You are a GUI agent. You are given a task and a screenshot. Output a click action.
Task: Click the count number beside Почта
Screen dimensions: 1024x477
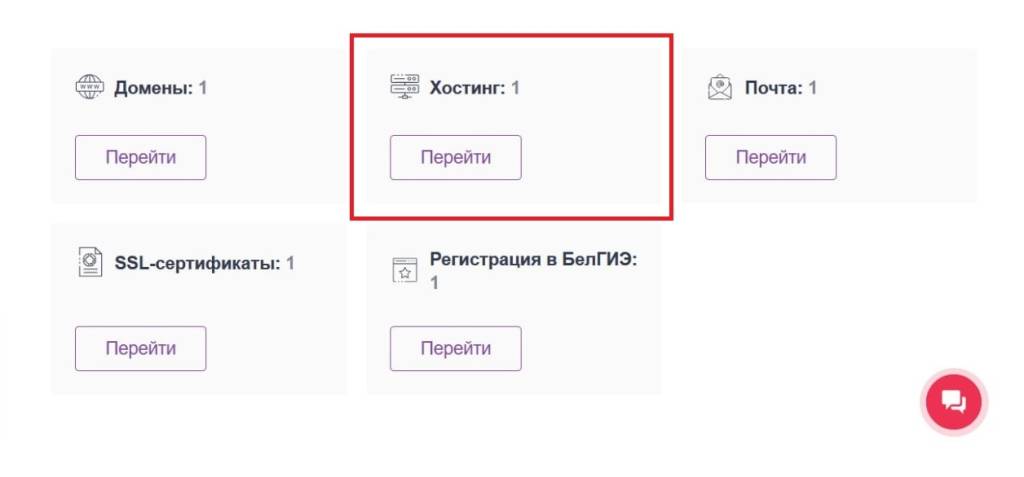pyautogui.click(x=813, y=88)
